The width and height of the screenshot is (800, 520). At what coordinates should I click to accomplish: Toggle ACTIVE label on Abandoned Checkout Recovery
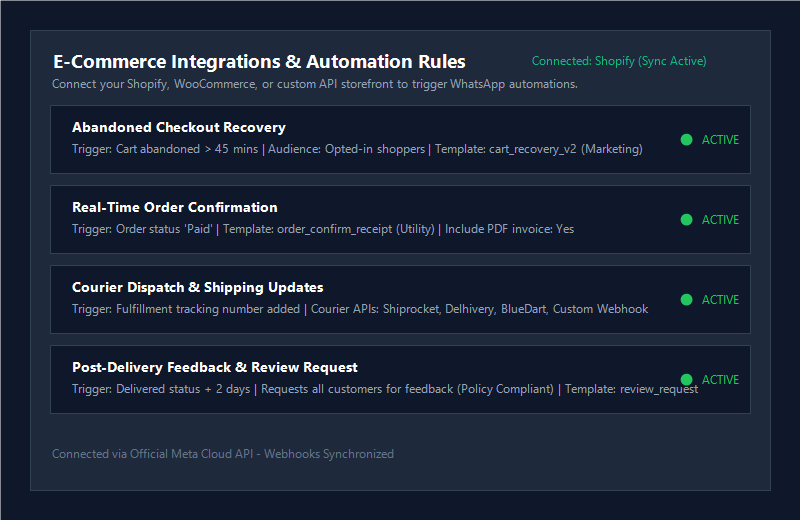(x=720, y=140)
